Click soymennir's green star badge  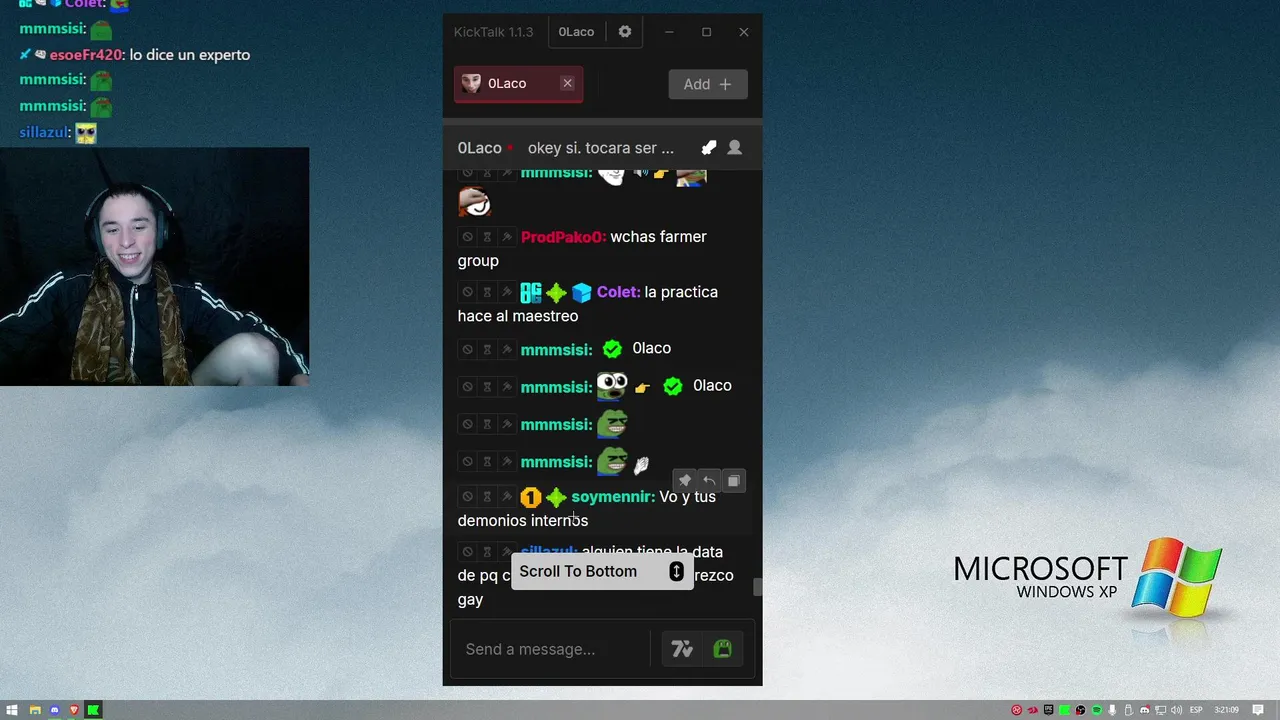point(556,497)
